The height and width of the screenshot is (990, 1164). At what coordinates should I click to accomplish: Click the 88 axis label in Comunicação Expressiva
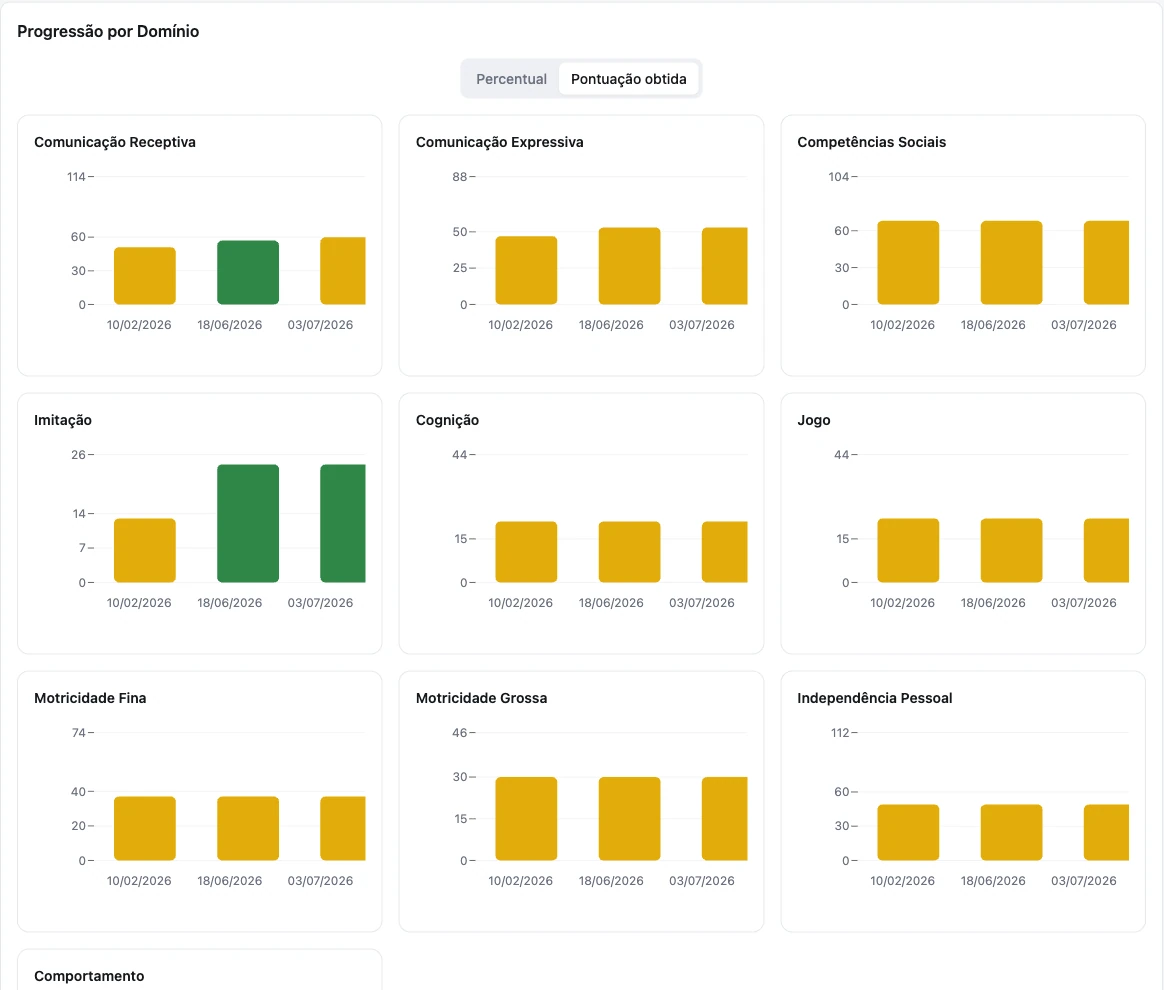(460, 177)
